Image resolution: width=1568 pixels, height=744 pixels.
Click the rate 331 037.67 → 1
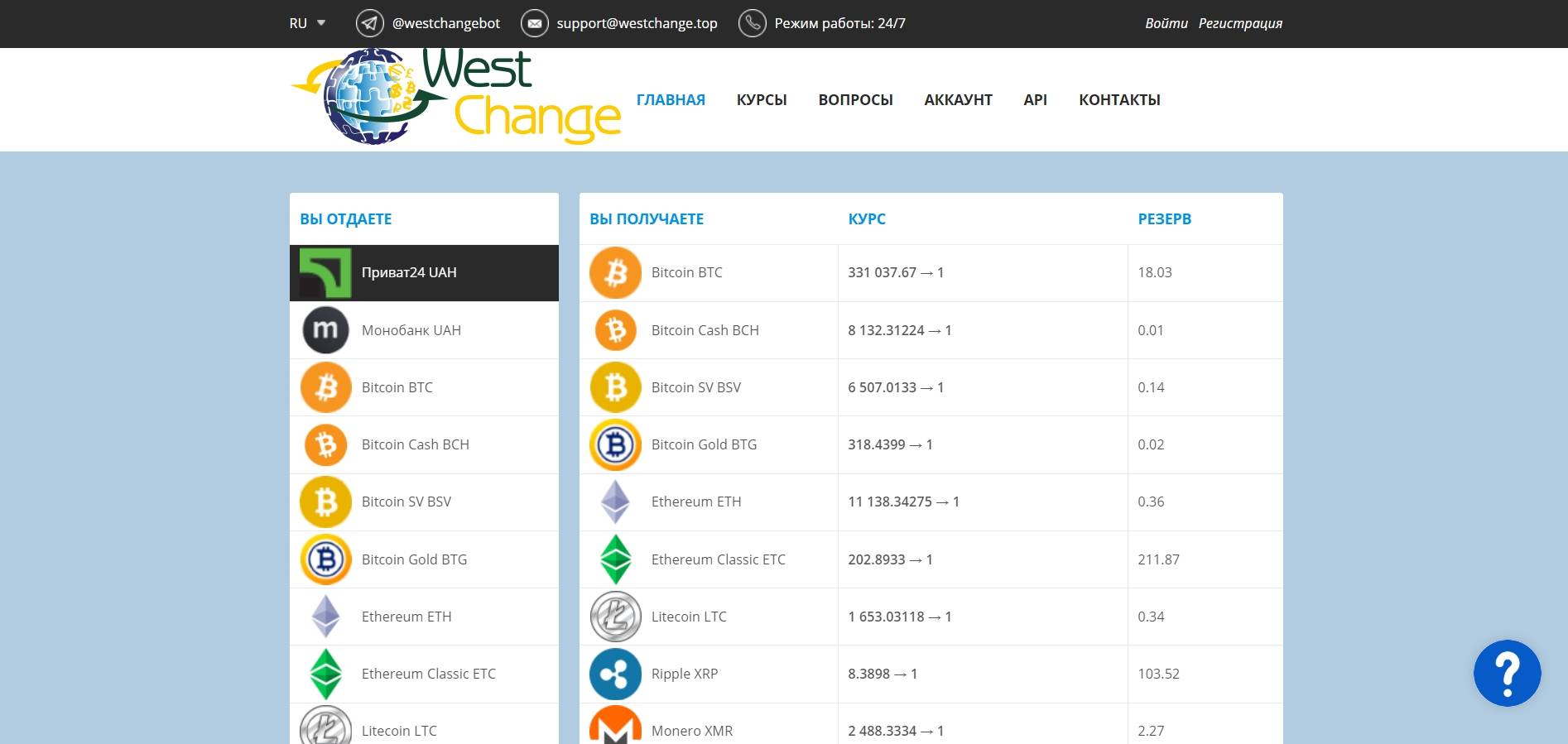click(x=896, y=272)
